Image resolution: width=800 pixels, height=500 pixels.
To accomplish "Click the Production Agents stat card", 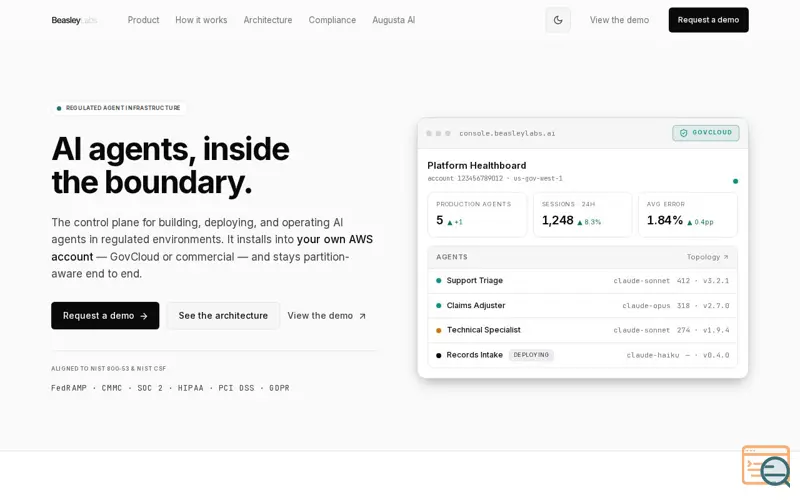I will point(477,215).
